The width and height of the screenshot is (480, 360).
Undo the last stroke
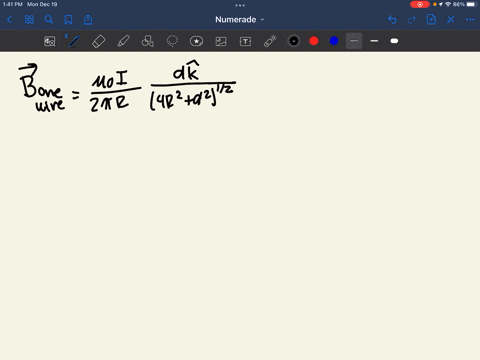(x=392, y=20)
